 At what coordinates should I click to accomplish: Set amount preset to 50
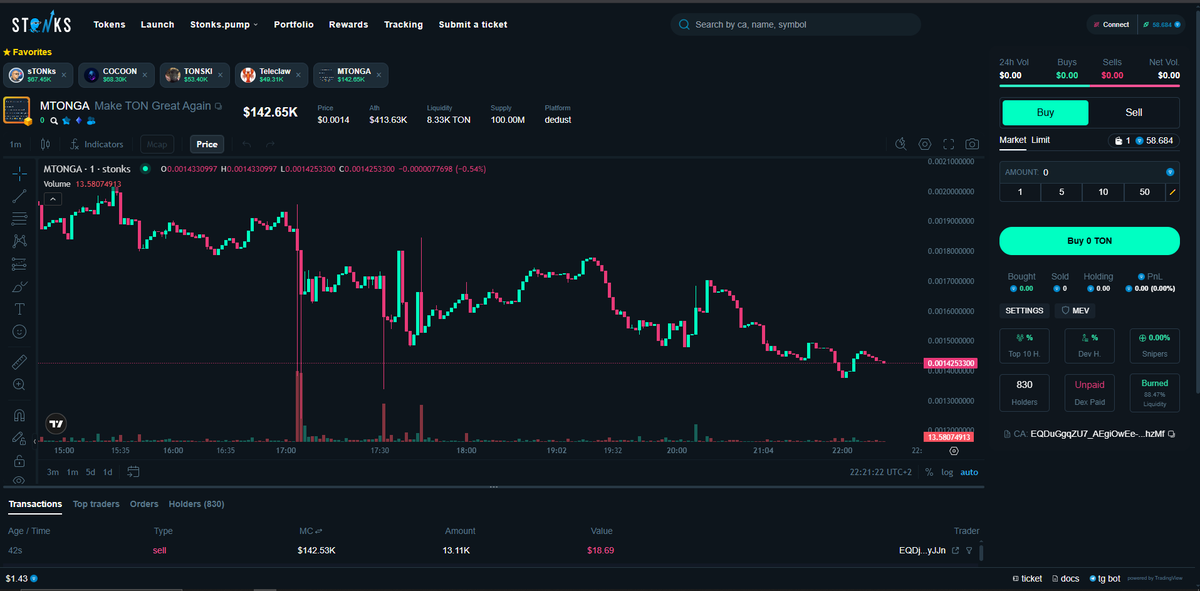(x=1143, y=192)
